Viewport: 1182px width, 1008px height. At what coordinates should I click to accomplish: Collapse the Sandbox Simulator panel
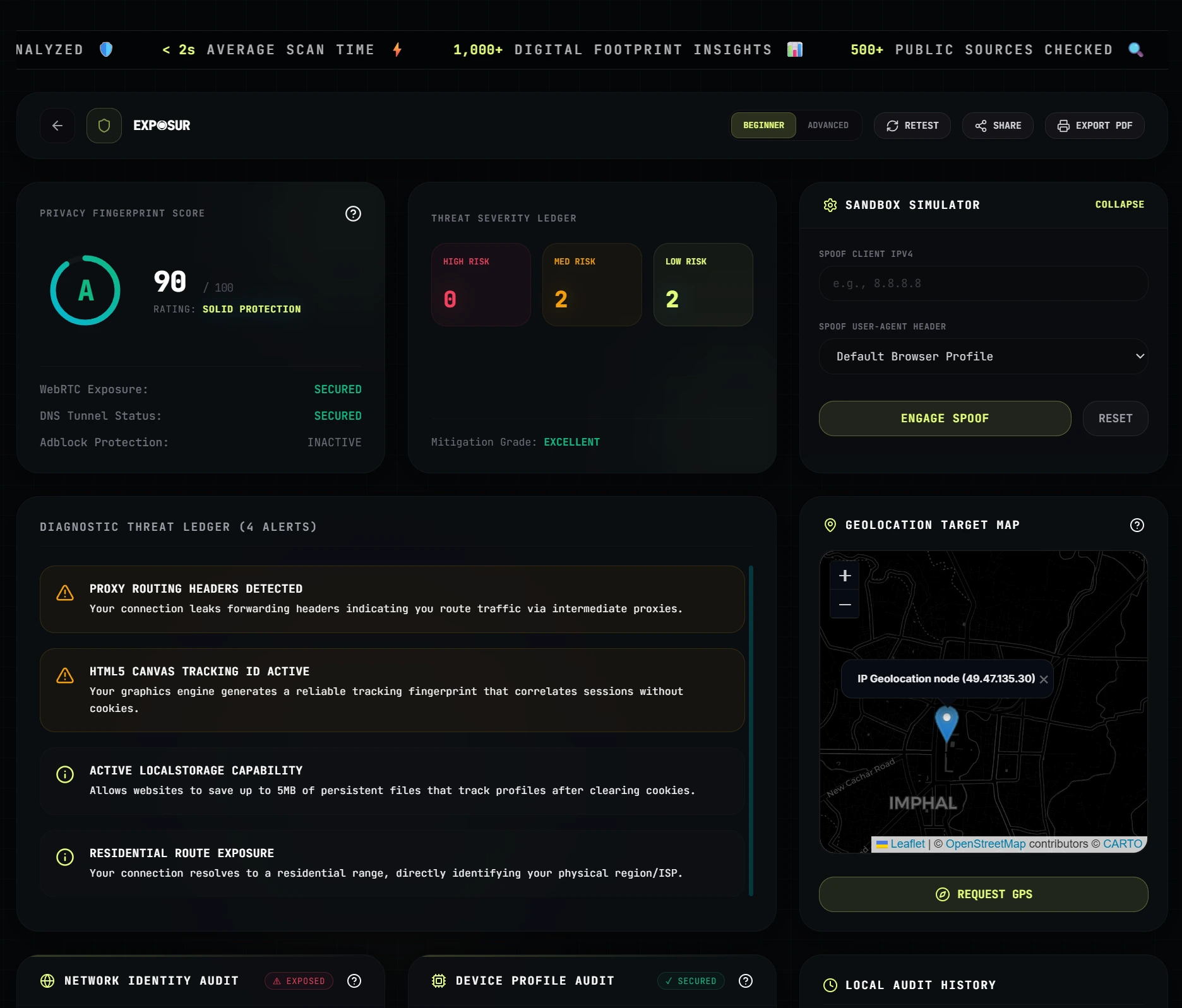click(x=1119, y=205)
